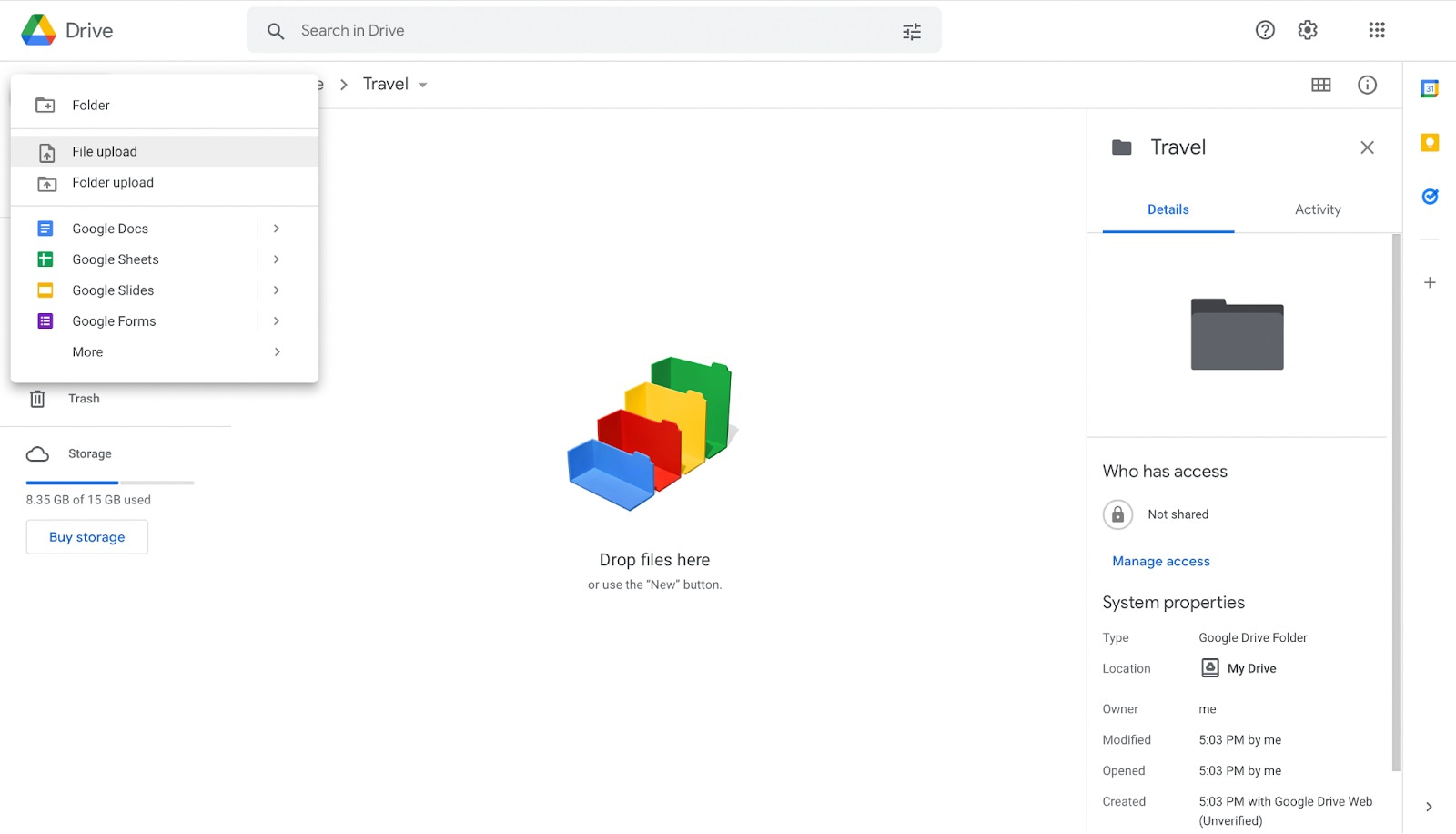
Task: Click the My Drive location icon
Action: point(1210,668)
